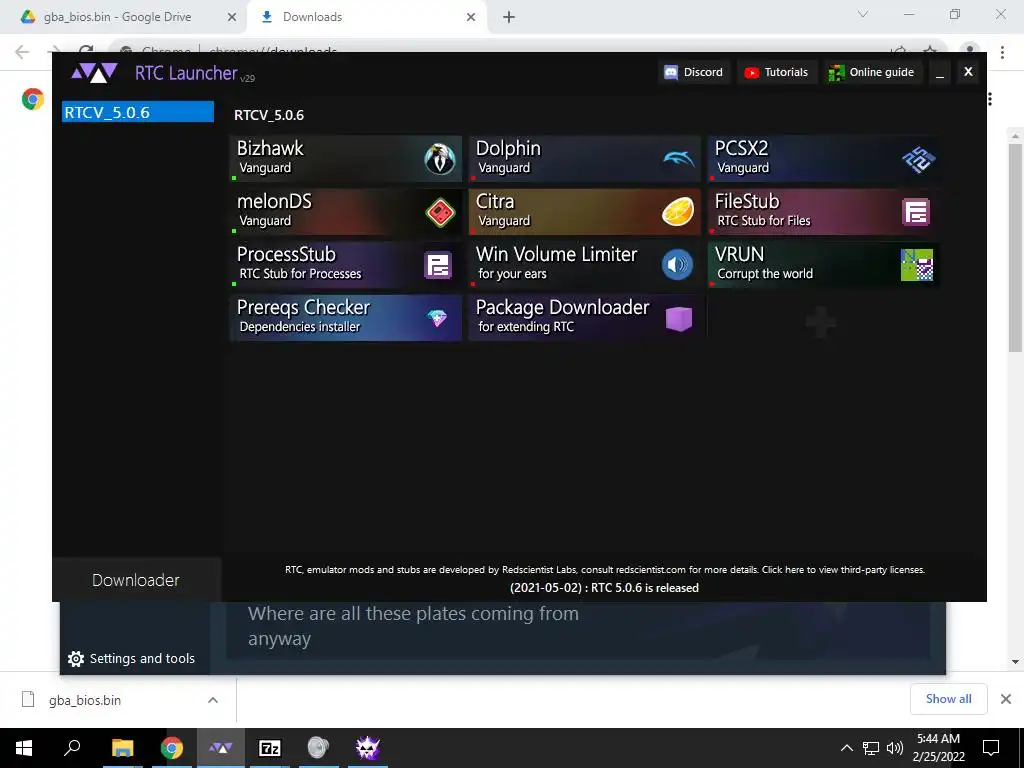Launch Citra Vanguard

584,212
